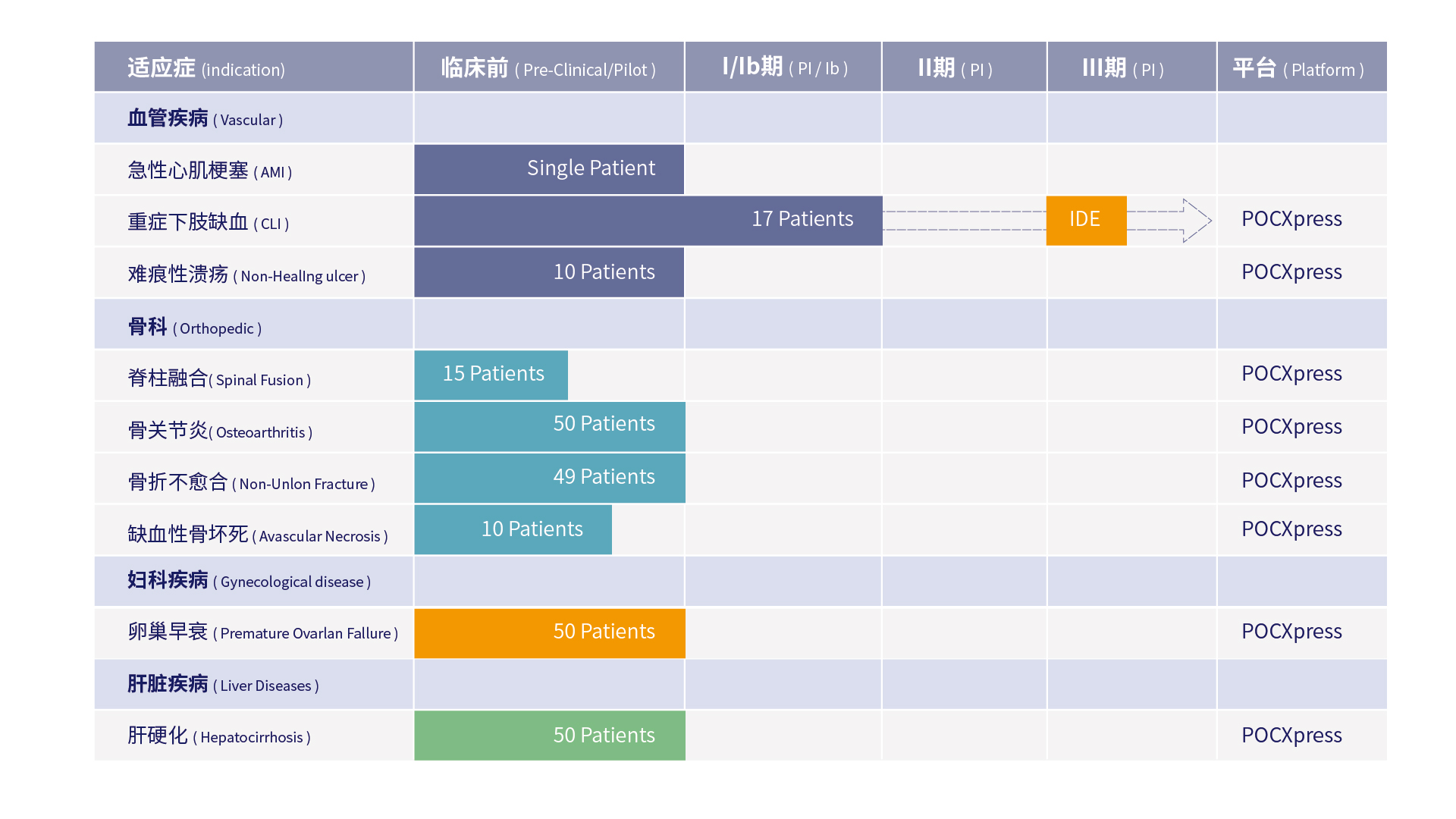Select the orange 50 Patients ovarian bar
Screen dimensions: 1456x819
[550, 632]
